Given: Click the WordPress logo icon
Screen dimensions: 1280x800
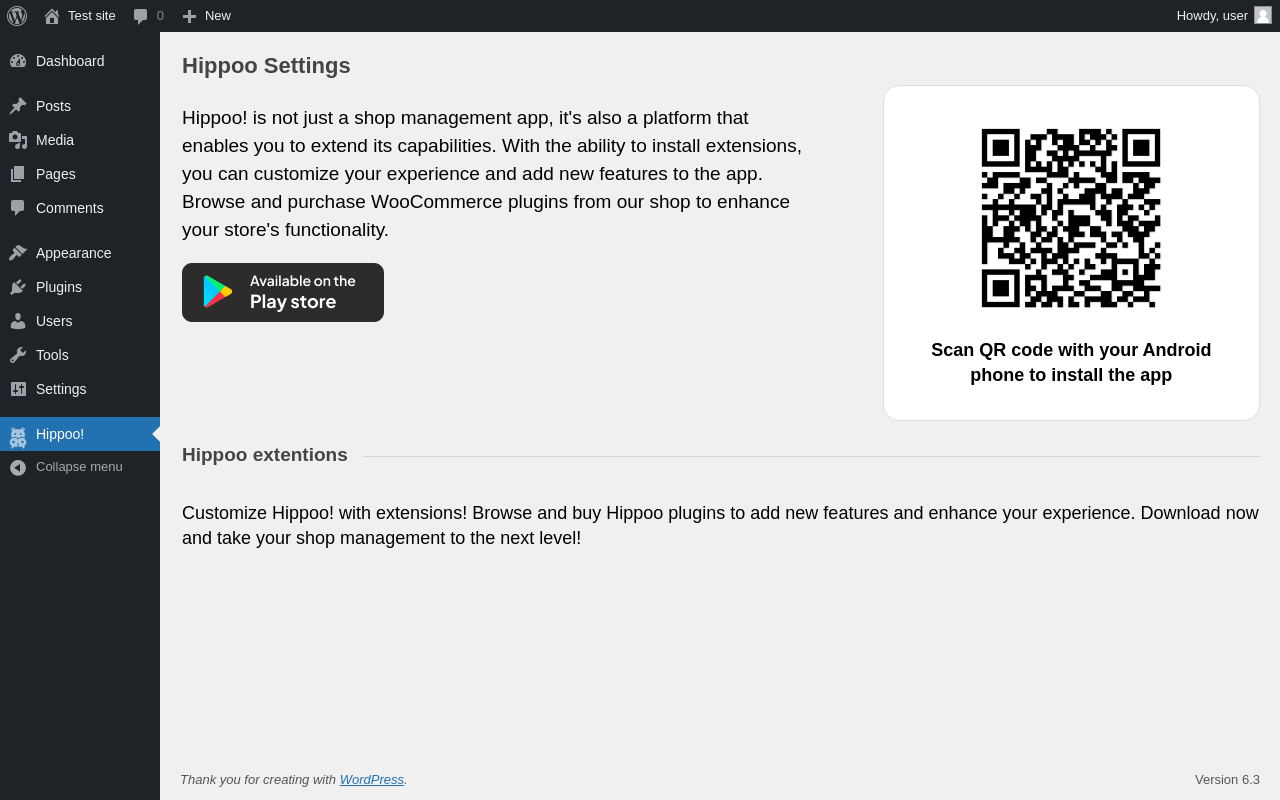Looking at the screenshot, I should point(17,16).
